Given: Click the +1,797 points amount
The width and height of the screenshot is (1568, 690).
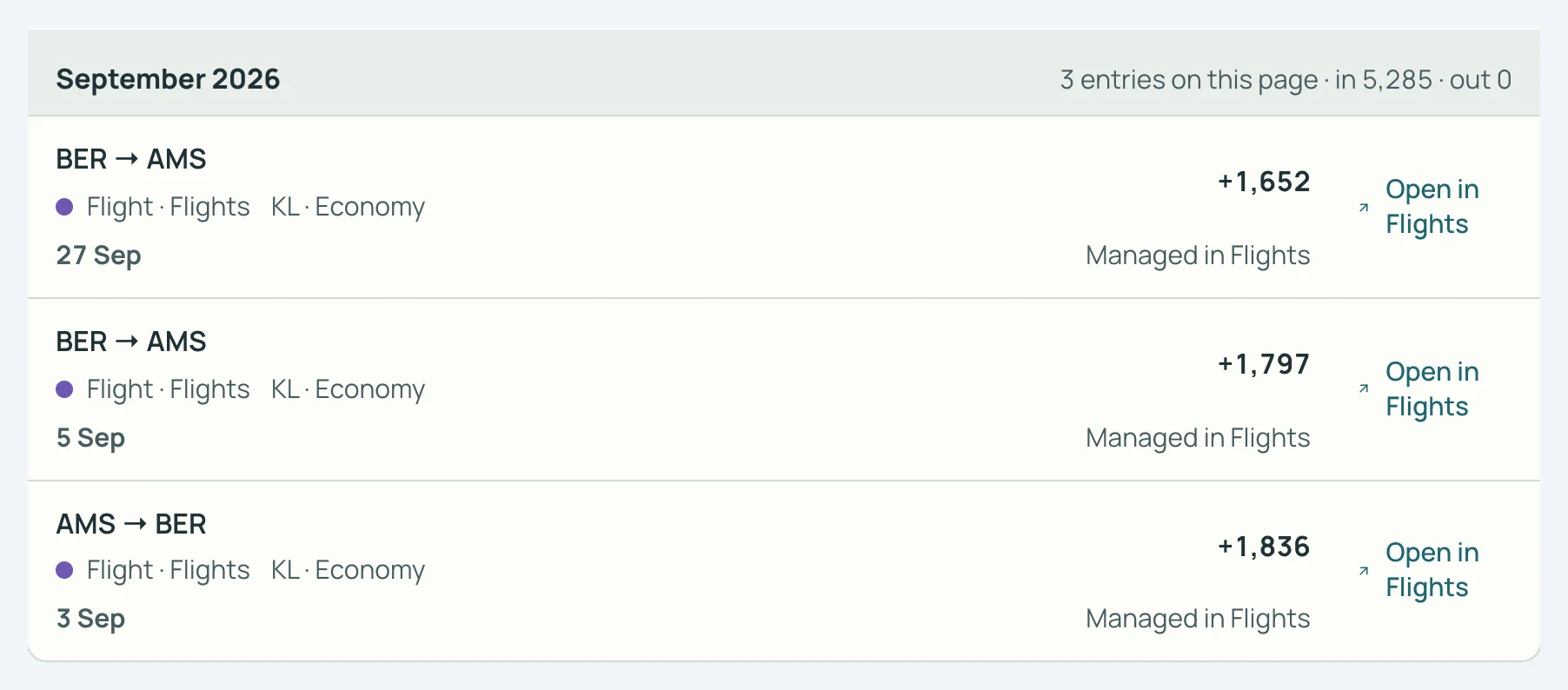Looking at the screenshot, I should pos(1264,364).
